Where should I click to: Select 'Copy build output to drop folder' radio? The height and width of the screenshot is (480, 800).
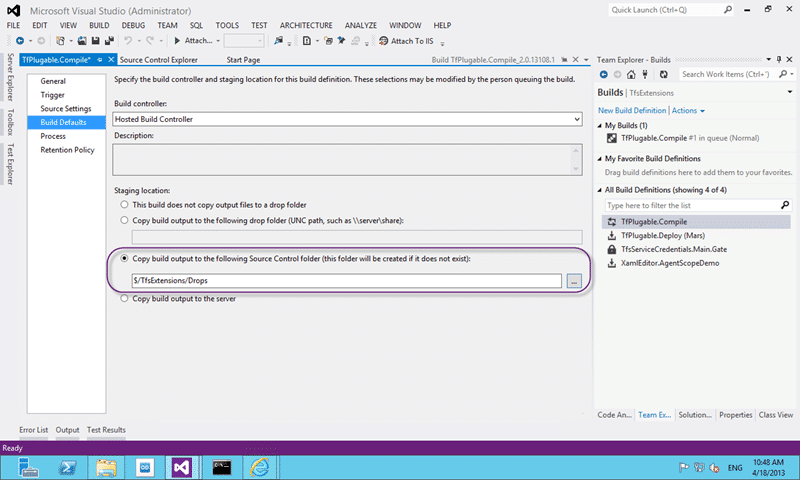124,220
